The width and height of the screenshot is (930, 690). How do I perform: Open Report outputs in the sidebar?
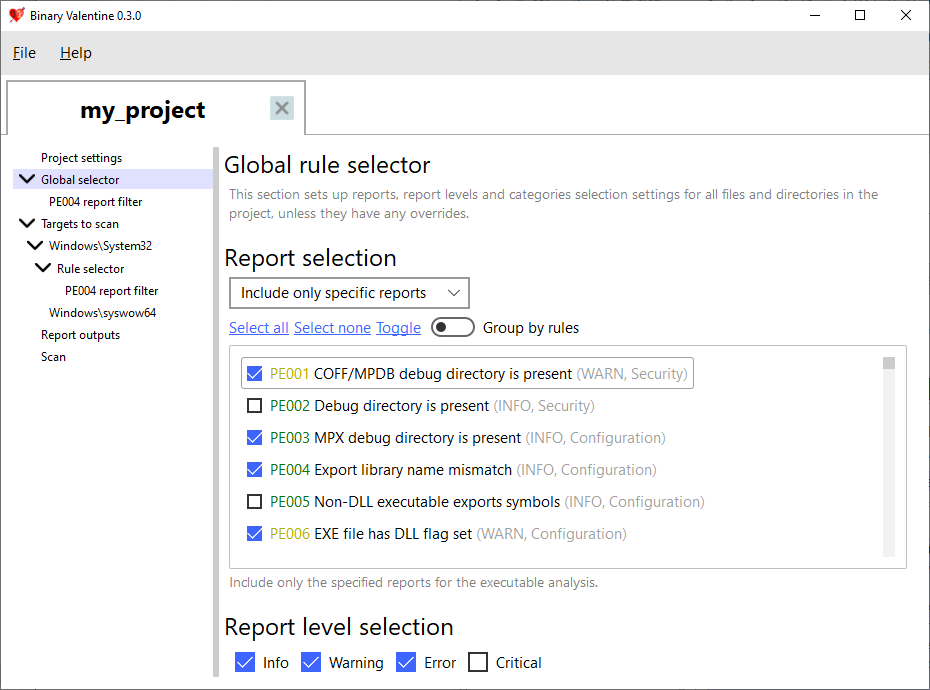tap(80, 335)
